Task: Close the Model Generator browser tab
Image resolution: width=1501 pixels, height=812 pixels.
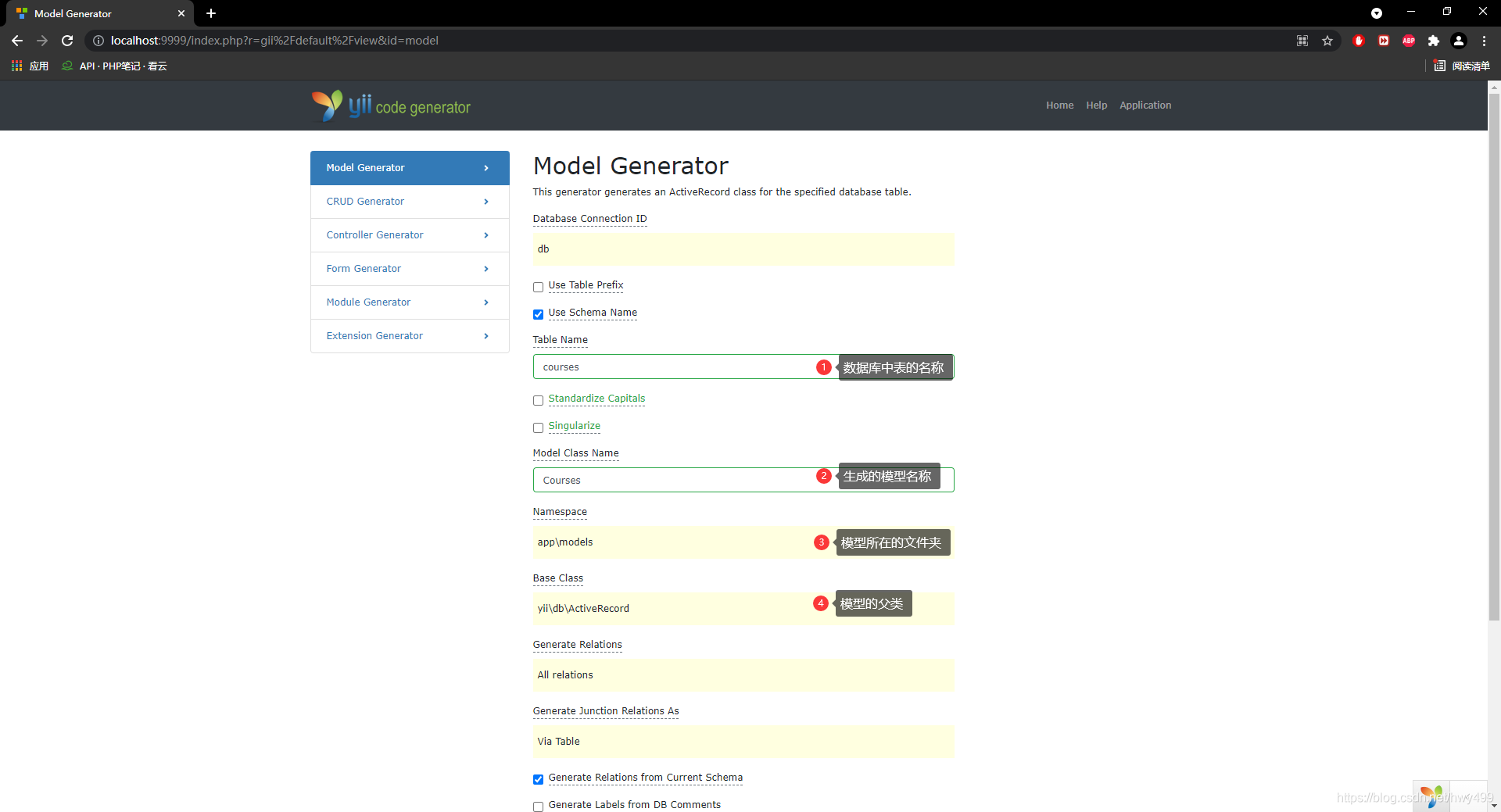Action: tap(181, 13)
